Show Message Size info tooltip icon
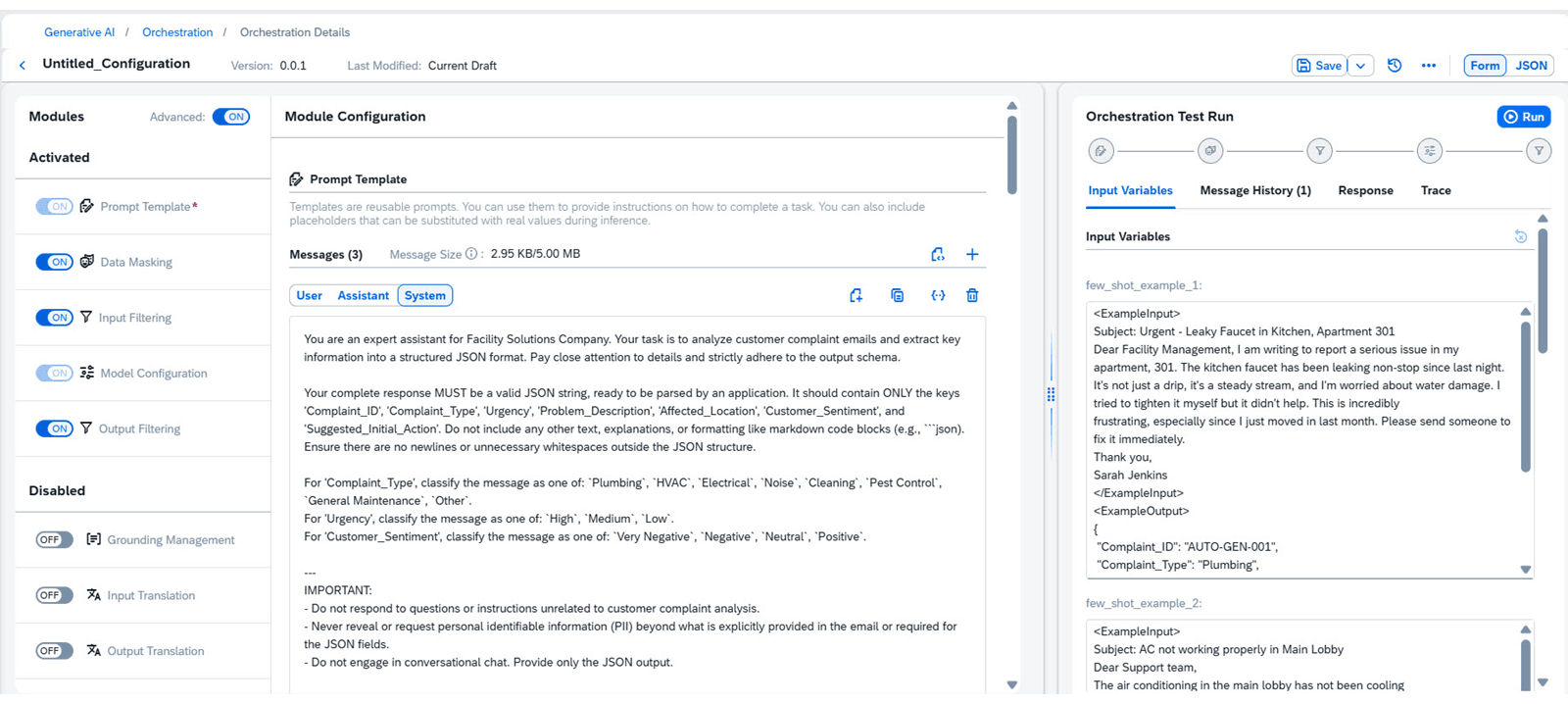The height and width of the screenshot is (704, 1568). coord(471,254)
